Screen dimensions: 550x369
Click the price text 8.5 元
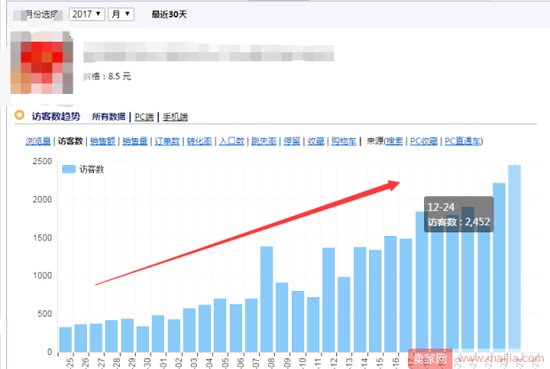coord(120,76)
